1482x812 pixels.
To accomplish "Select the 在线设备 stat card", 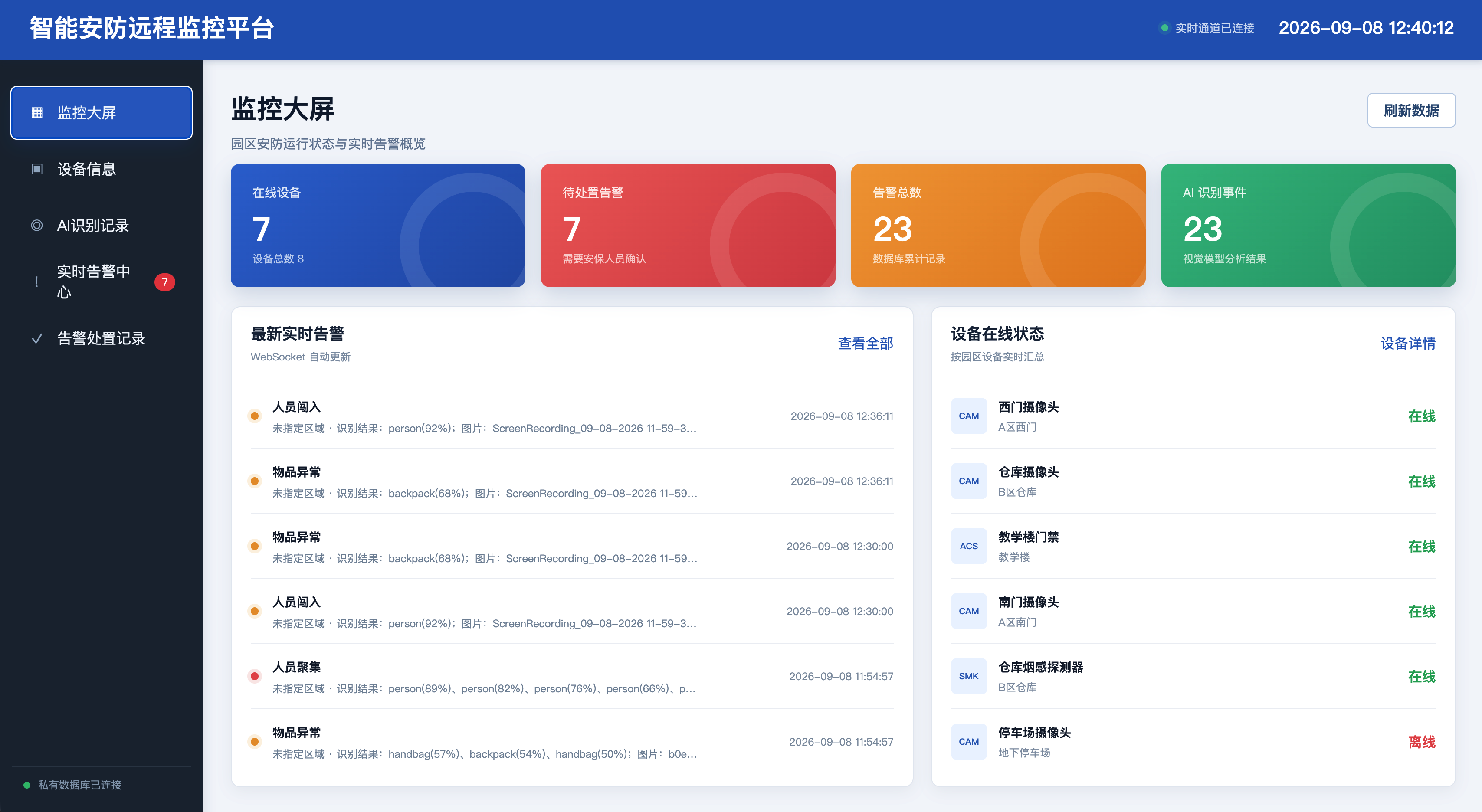I will coord(378,226).
